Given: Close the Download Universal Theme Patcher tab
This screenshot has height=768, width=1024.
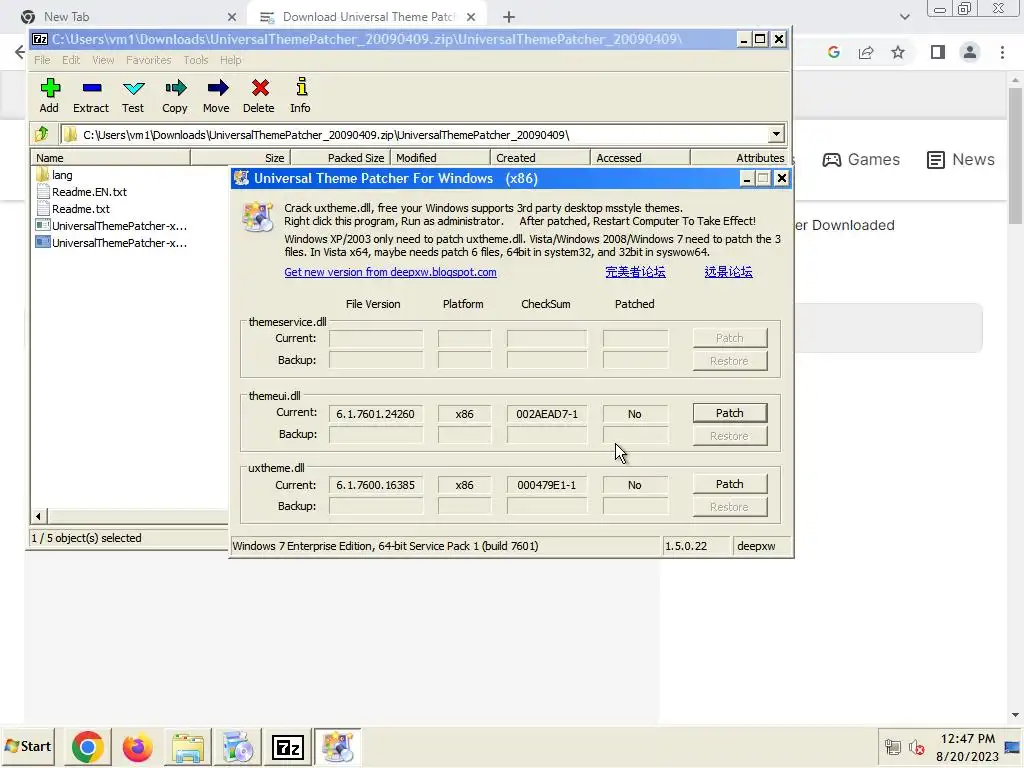Looking at the screenshot, I should coord(472,17).
